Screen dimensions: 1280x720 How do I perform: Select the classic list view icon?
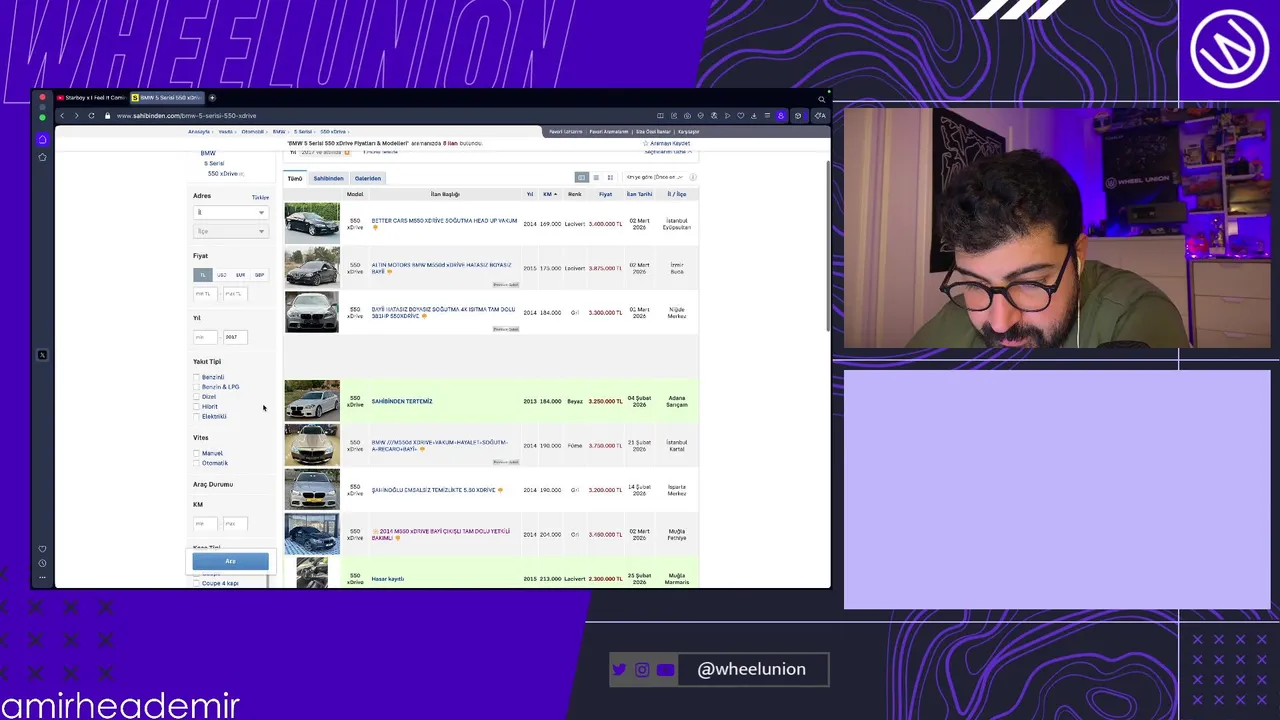coord(581,178)
